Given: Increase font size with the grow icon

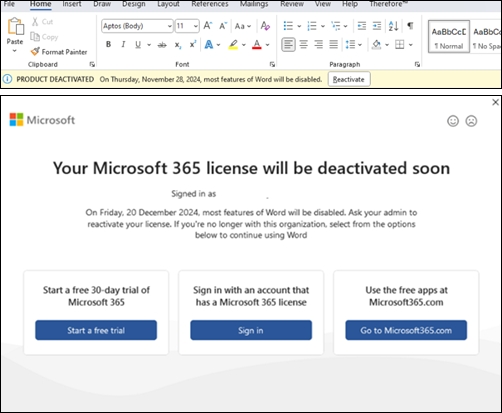Looking at the screenshot, I should tap(208, 26).
